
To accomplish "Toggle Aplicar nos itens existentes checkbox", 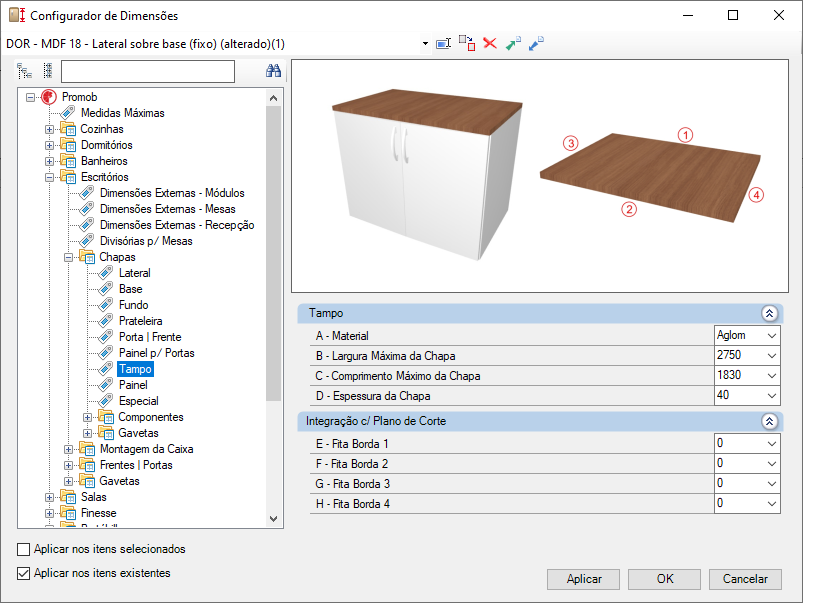I will [23, 573].
